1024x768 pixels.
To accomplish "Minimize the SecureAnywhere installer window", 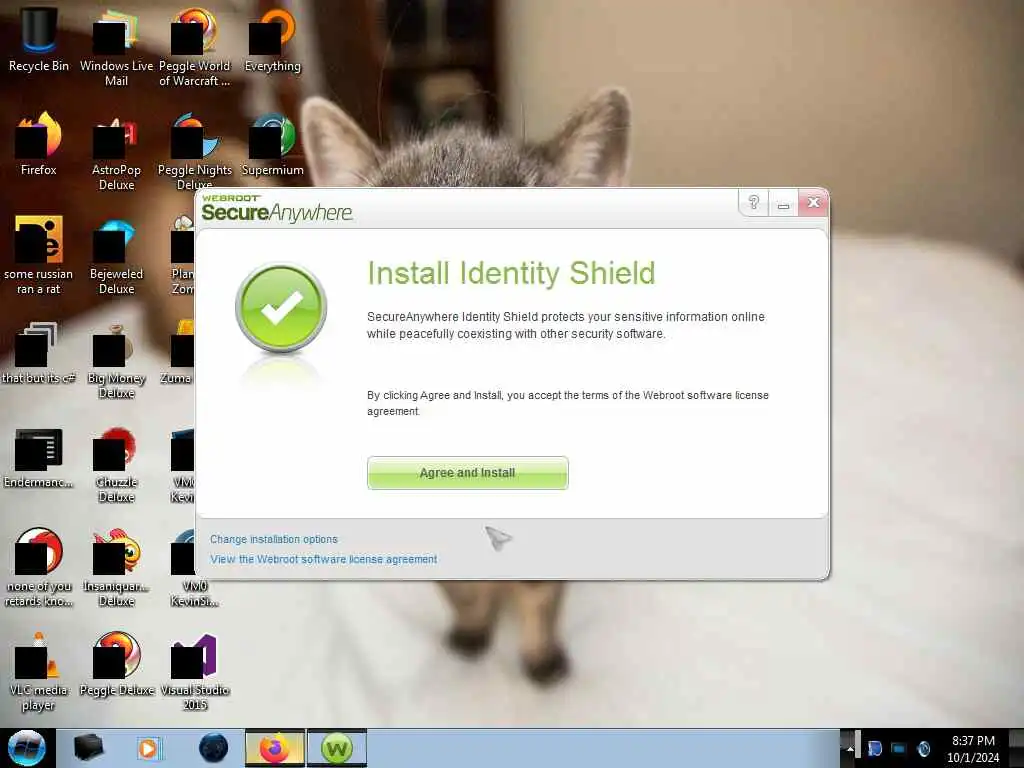I will (783, 204).
